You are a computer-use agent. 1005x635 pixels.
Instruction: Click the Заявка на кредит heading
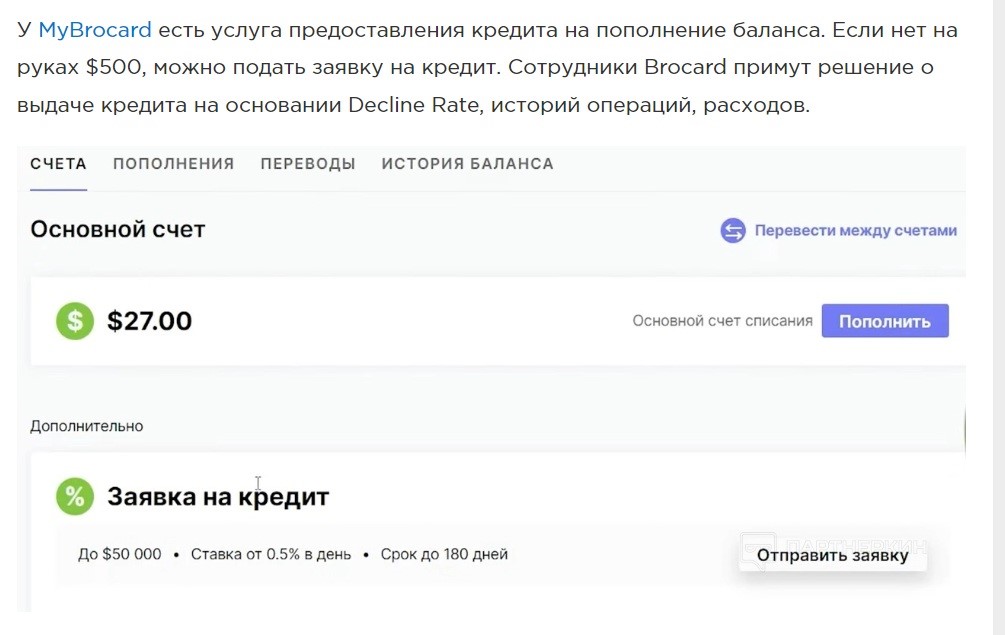click(217, 496)
